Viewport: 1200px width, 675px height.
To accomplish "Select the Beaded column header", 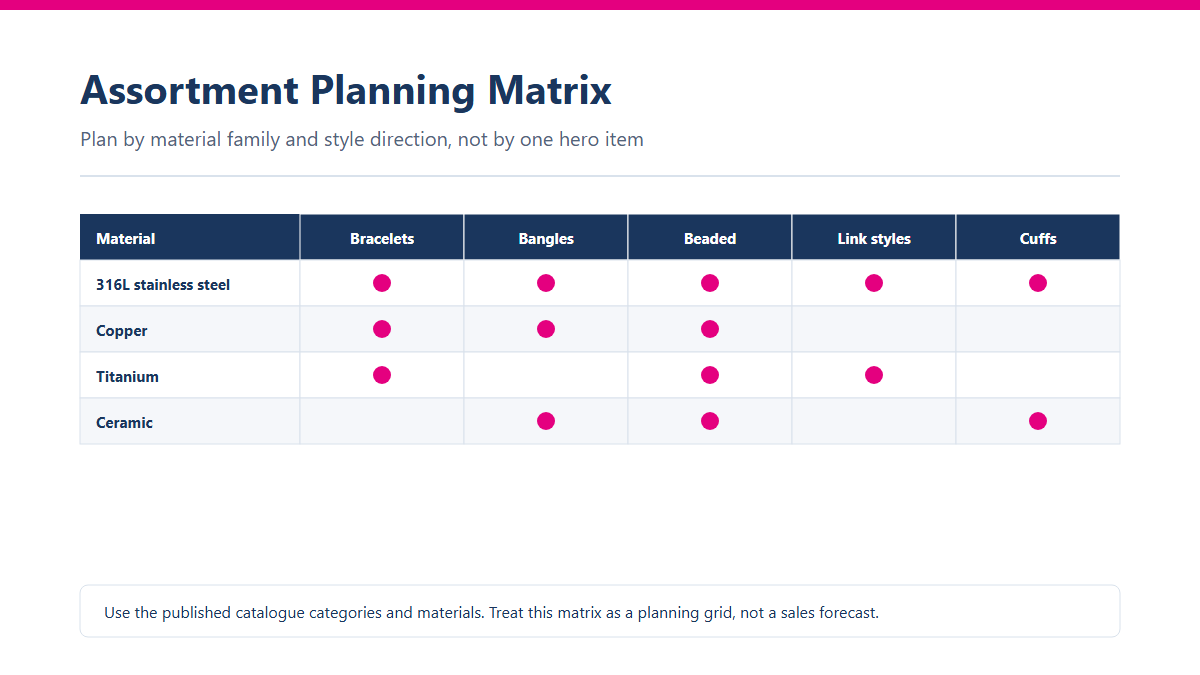I will (x=710, y=237).
